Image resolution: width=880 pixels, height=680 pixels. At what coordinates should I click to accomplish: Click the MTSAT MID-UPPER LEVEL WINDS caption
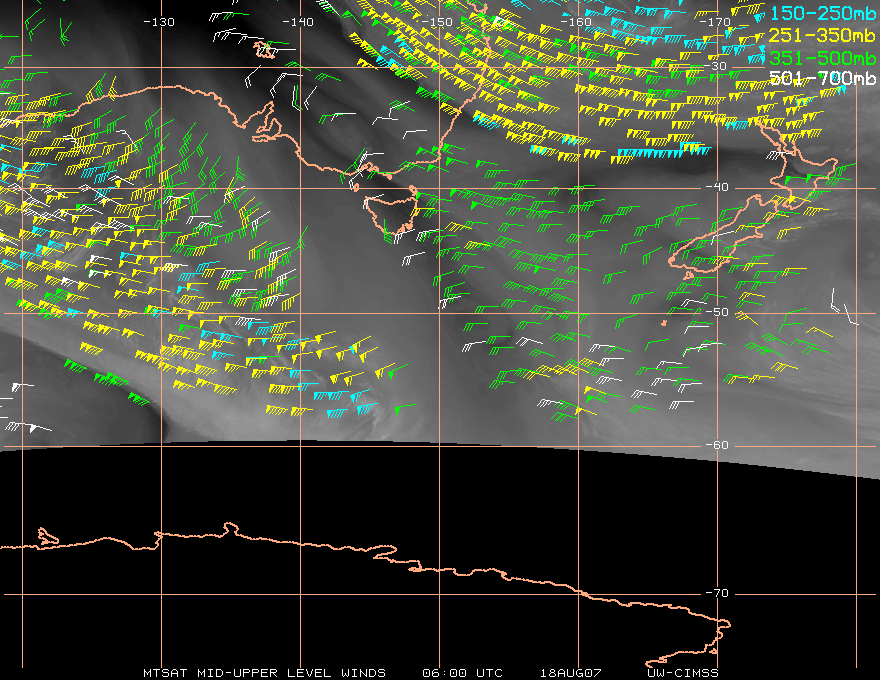264,673
